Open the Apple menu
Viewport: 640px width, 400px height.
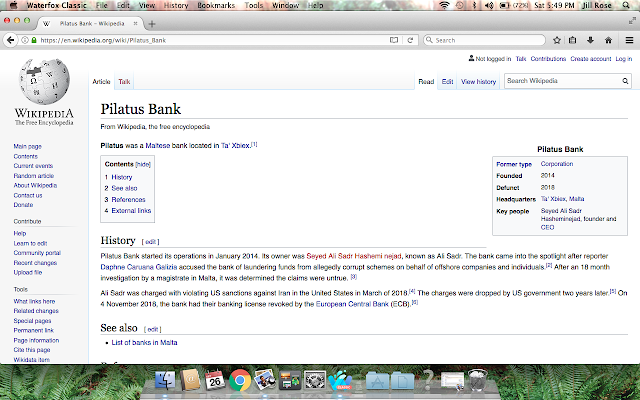click(x=13, y=5)
